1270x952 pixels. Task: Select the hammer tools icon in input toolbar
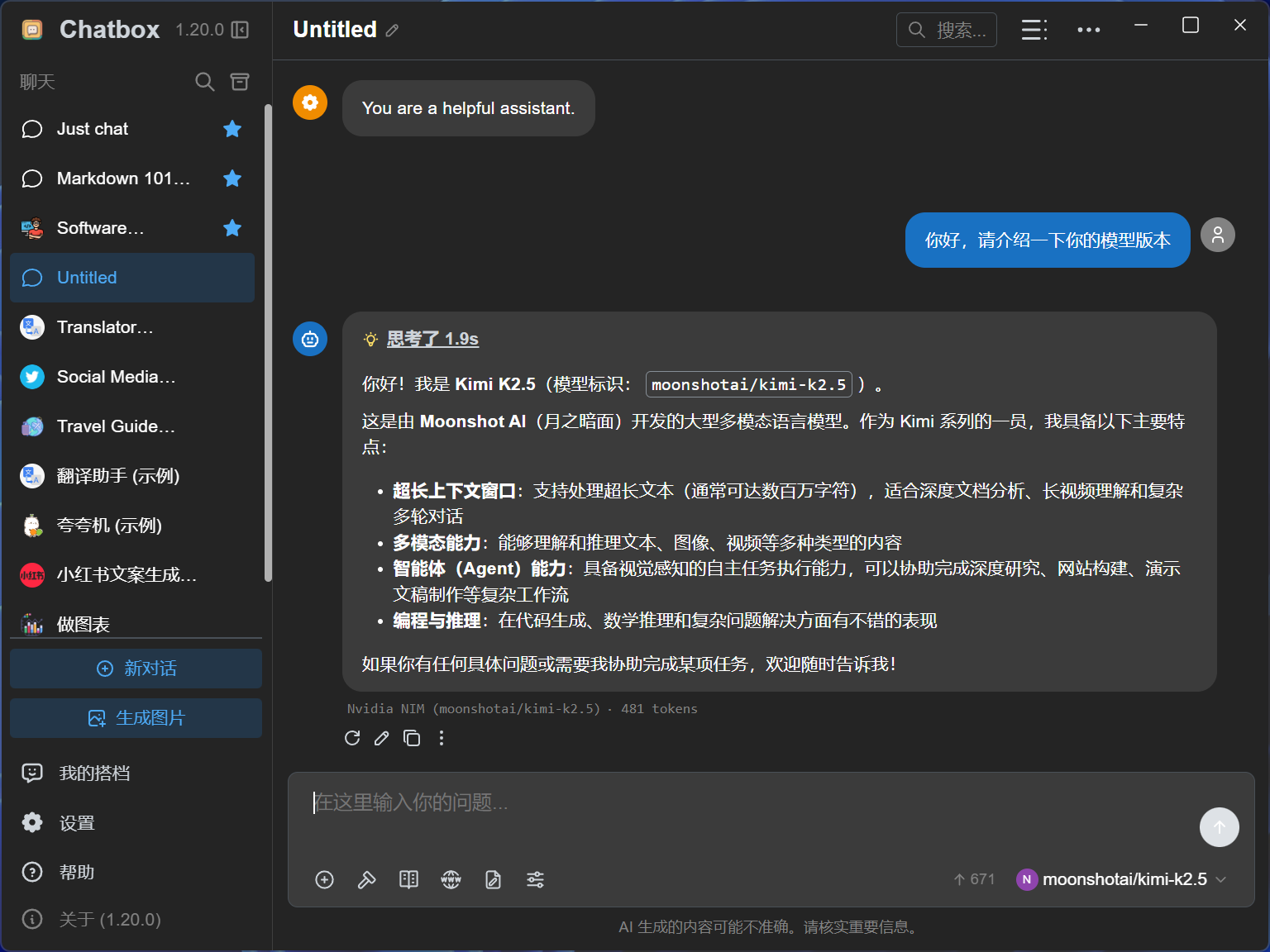[366, 879]
